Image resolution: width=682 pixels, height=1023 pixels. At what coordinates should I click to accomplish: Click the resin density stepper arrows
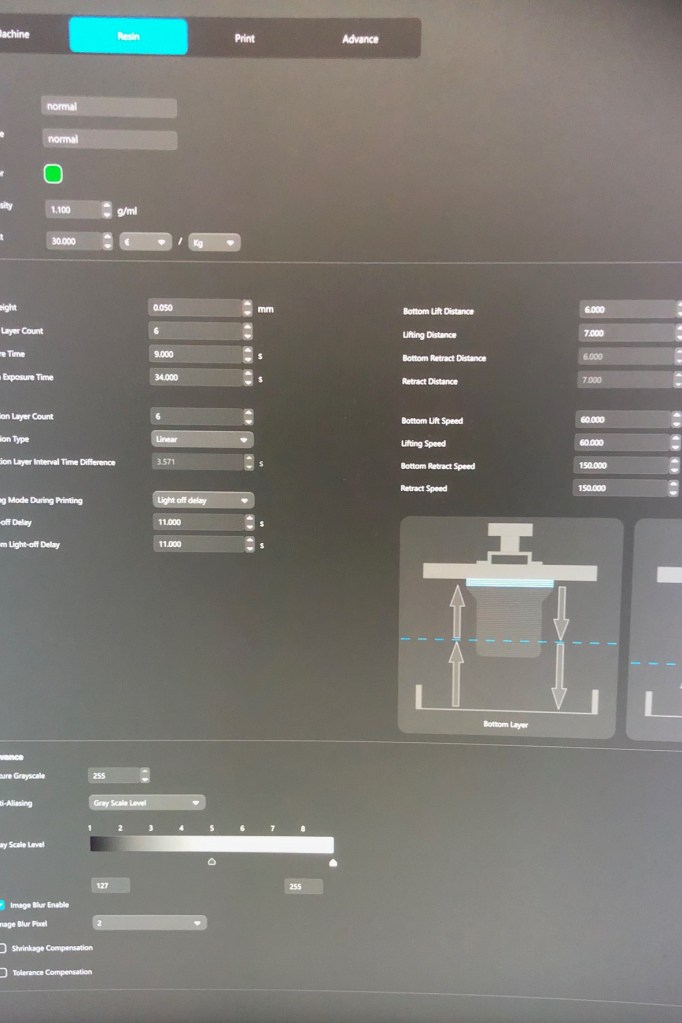point(107,210)
